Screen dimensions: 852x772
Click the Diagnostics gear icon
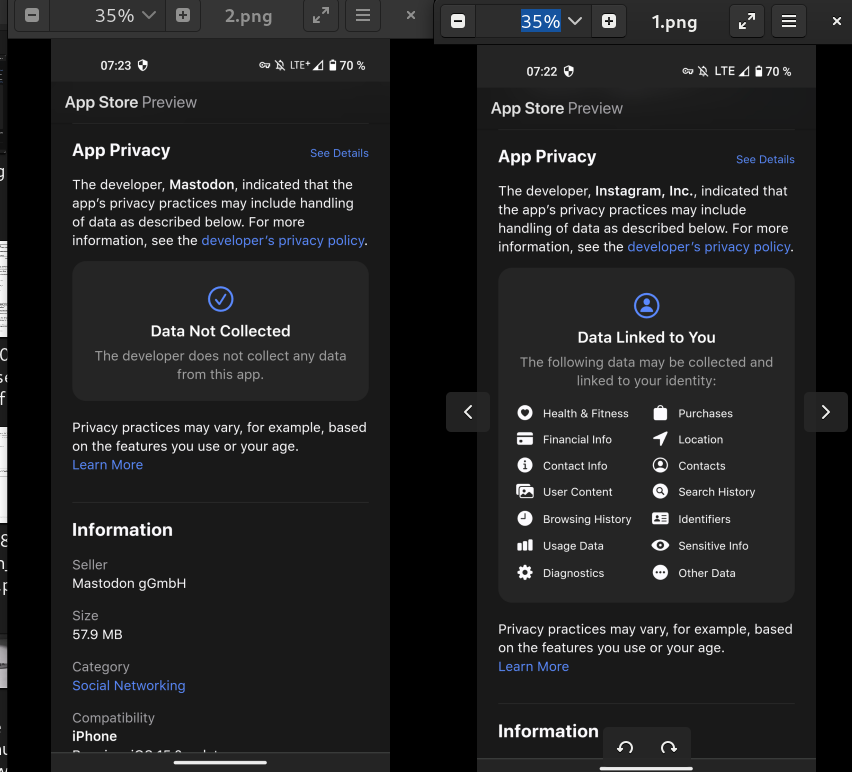[x=525, y=573]
